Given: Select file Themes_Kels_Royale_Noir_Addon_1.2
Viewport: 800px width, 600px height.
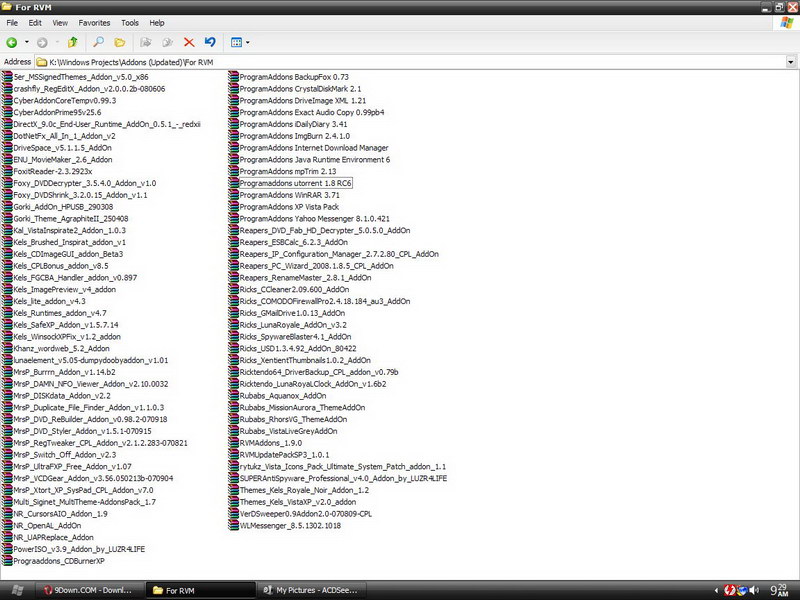Looking at the screenshot, I should 304,490.
